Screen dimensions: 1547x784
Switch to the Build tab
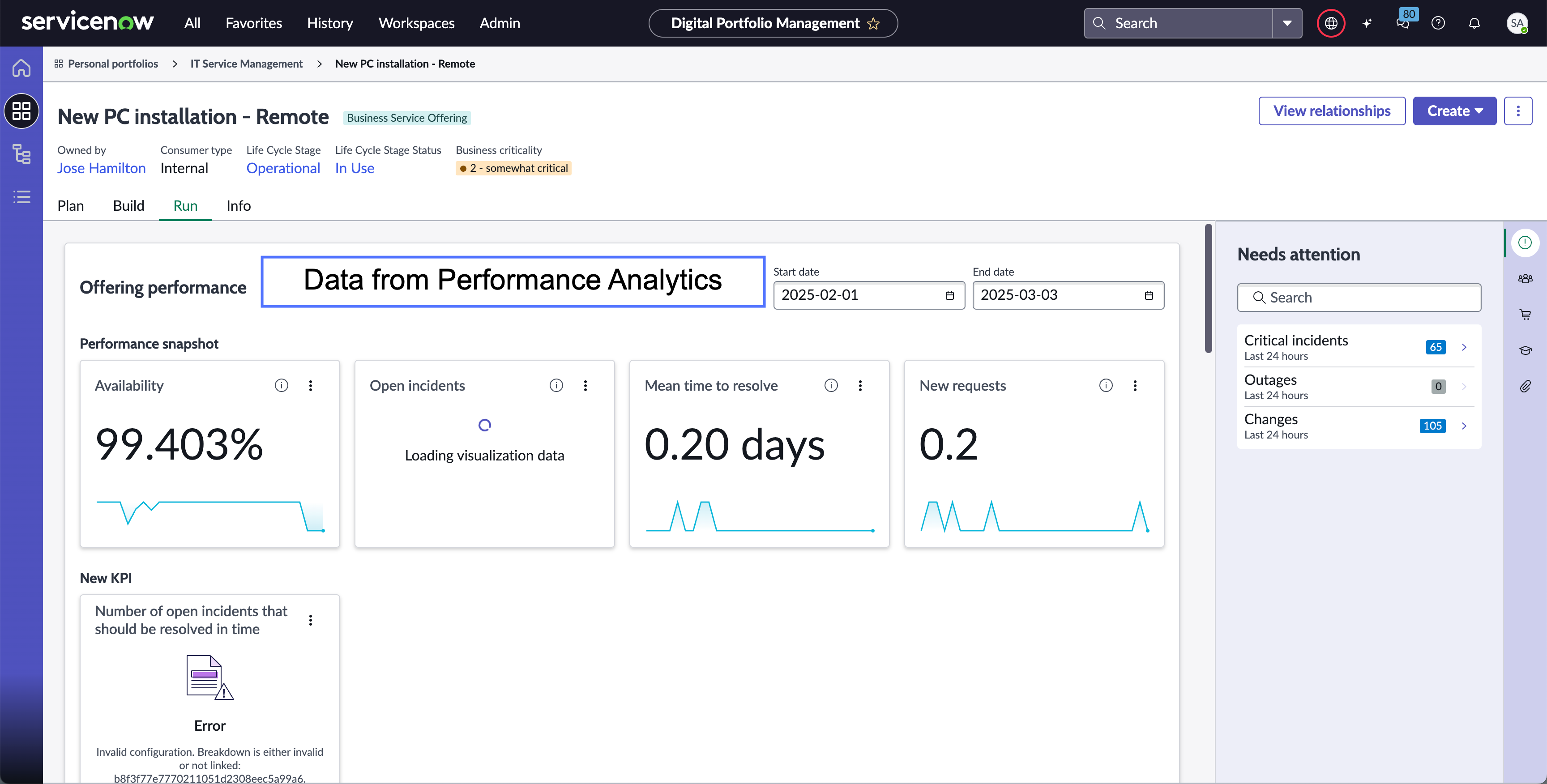click(128, 206)
